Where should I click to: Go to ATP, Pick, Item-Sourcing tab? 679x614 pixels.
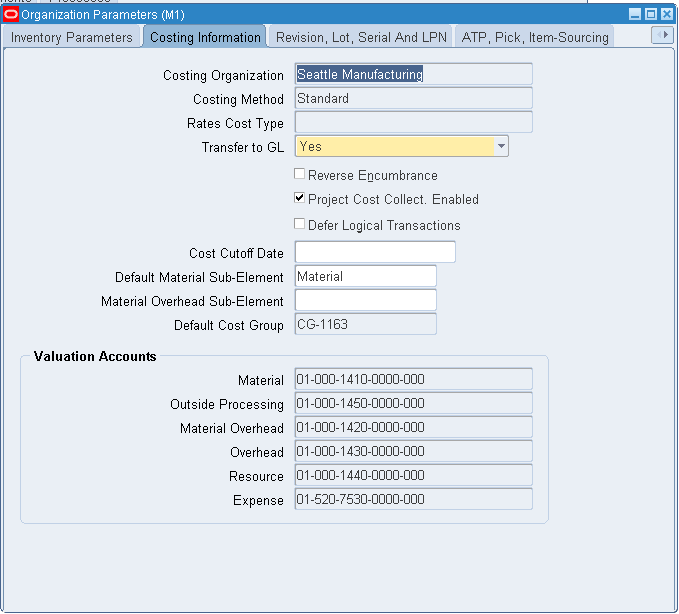[535, 37]
